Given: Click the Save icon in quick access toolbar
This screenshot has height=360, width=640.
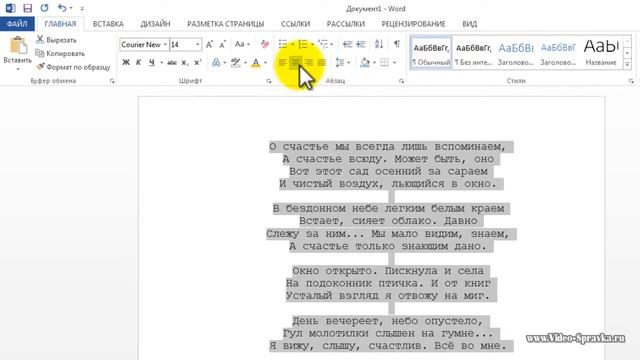Looking at the screenshot, I should (27, 8).
